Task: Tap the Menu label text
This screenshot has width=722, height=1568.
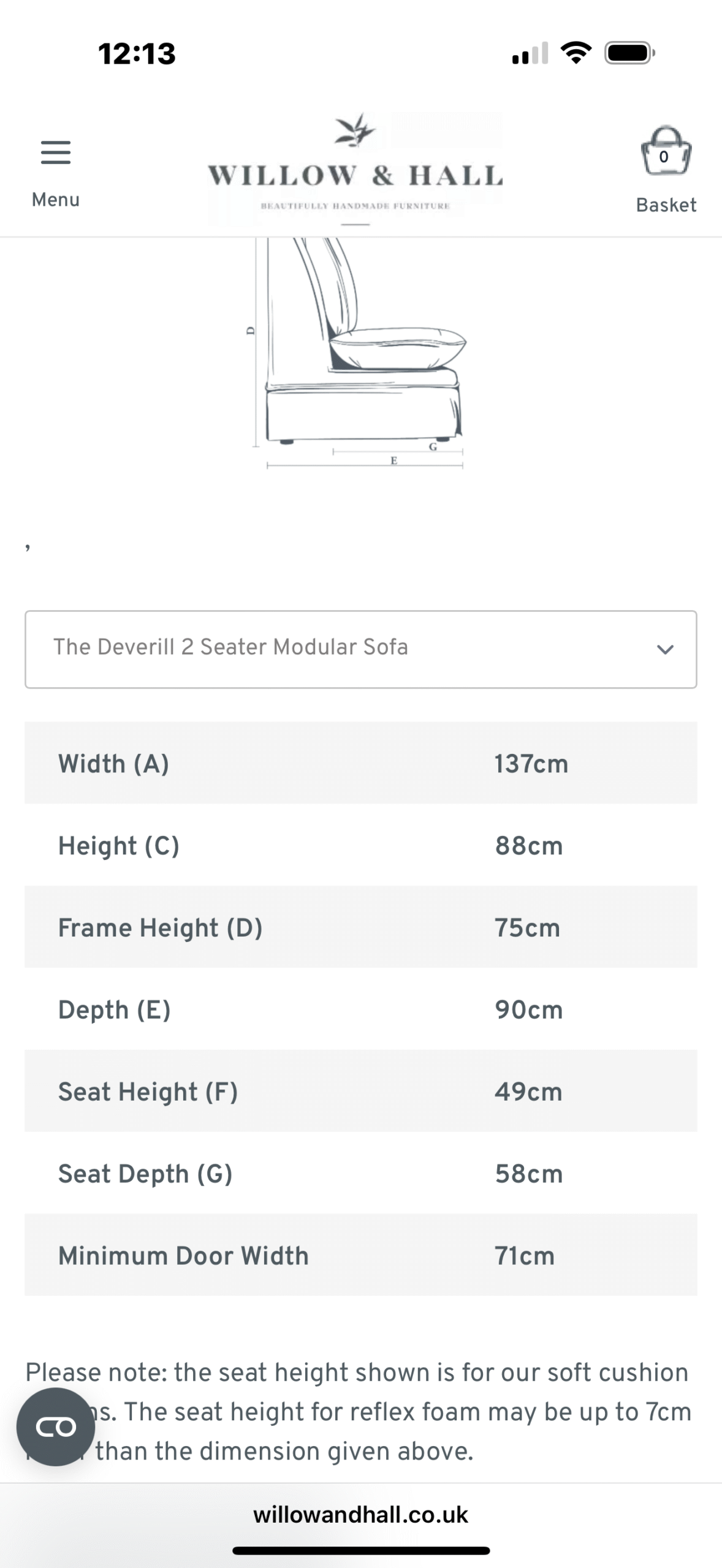Action: pyautogui.click(x=56, y=200)
